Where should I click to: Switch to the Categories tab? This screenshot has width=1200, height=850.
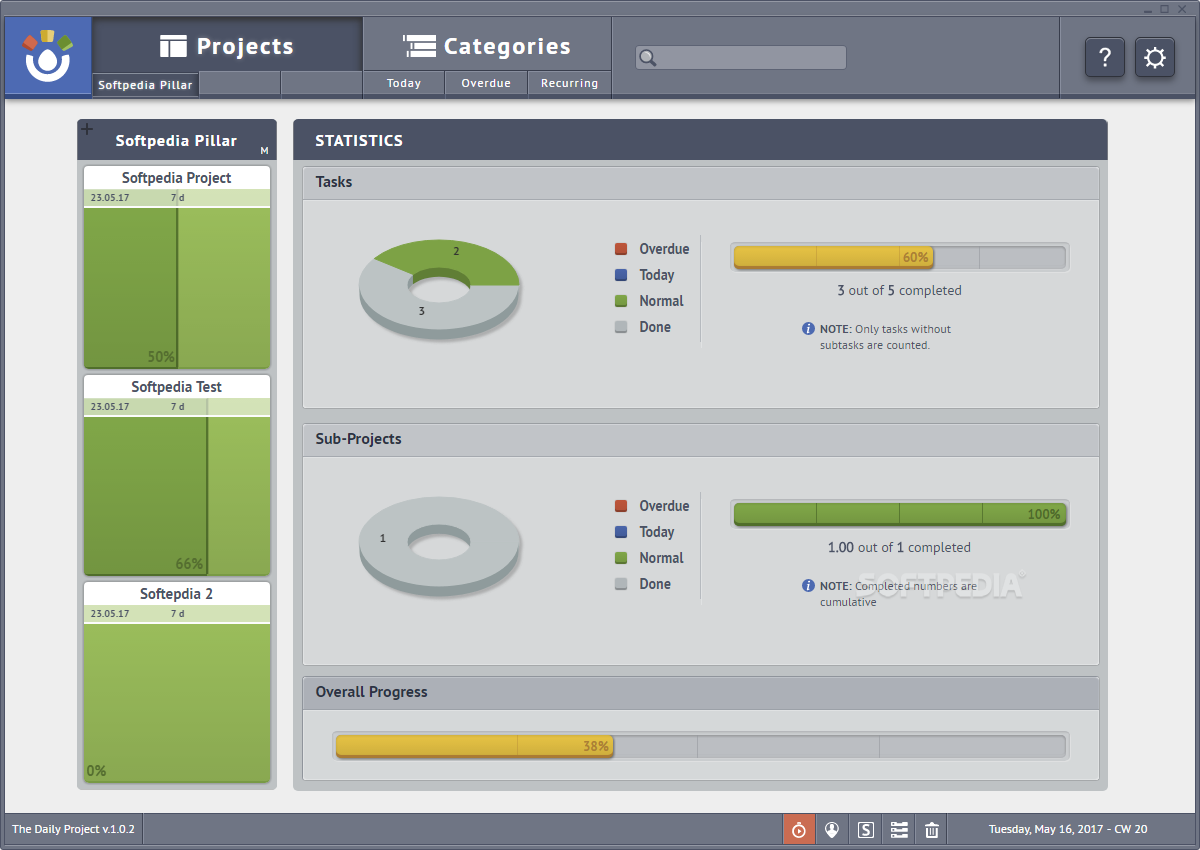pos(487,46)
